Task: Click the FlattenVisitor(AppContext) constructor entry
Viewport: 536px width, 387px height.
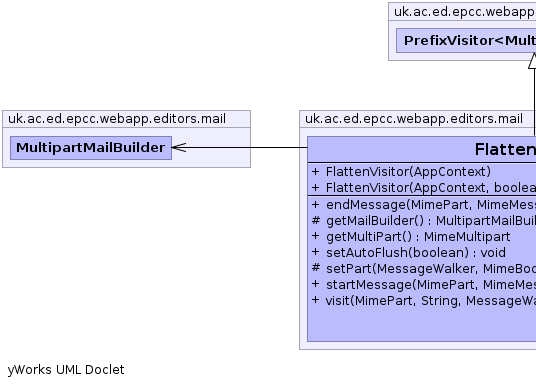Action: (x=401, y=172)
